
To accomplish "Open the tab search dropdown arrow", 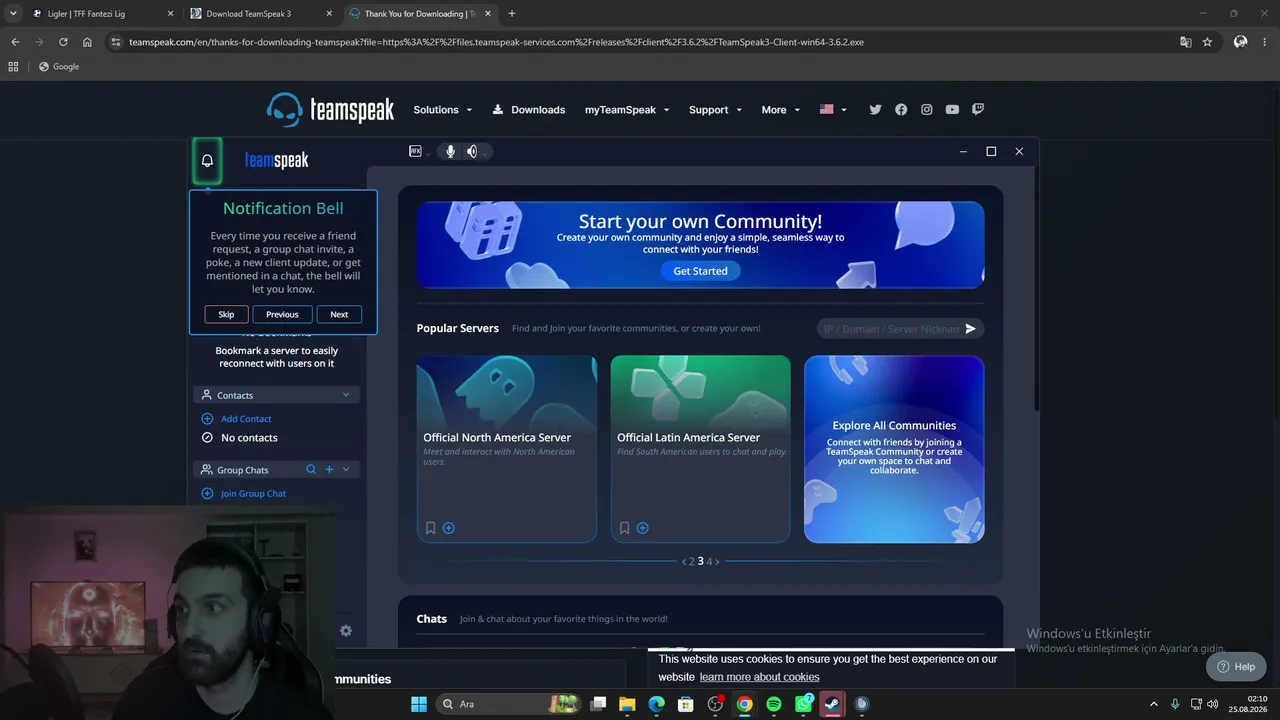I will (13, 14).
